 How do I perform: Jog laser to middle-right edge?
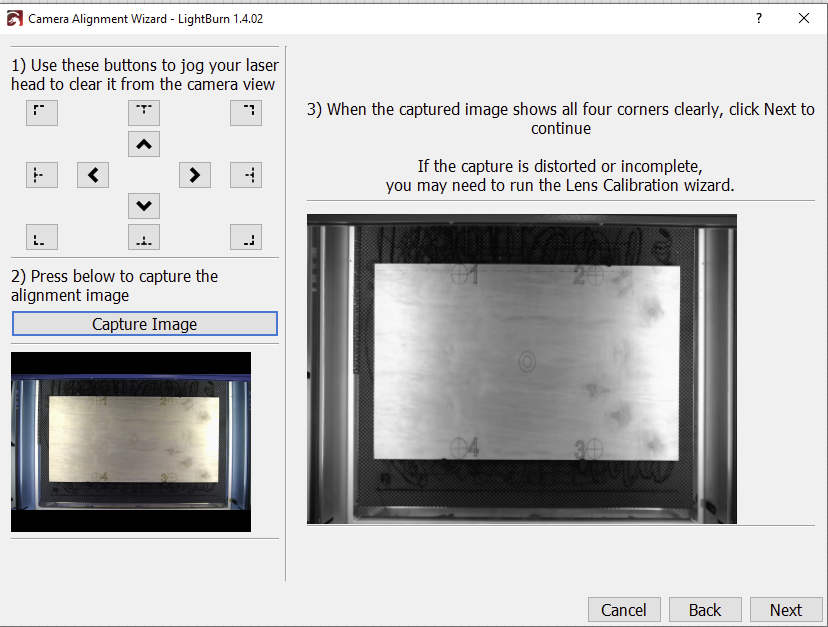click(x=246, y=175)
